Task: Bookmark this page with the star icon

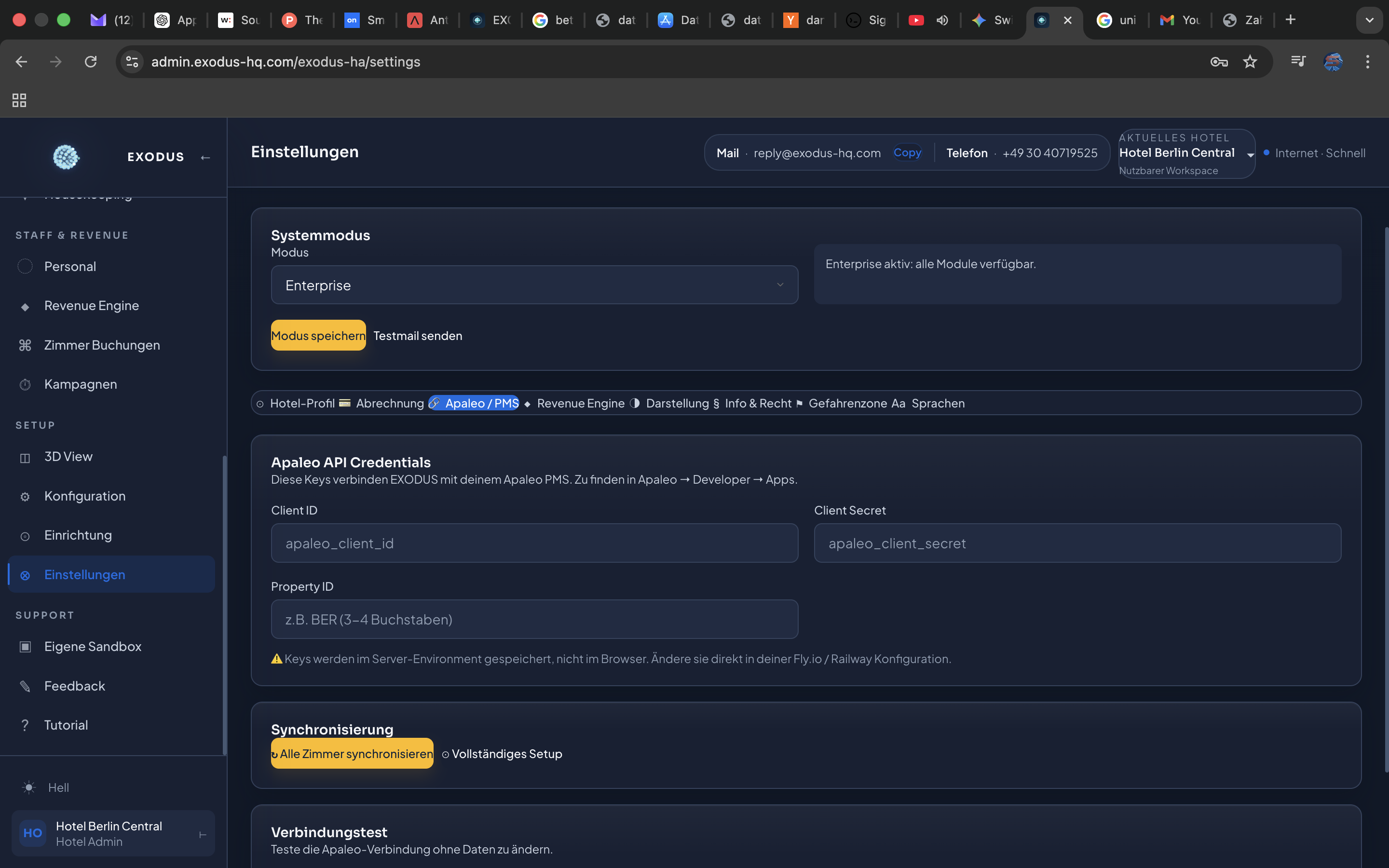Action: click(1250, 61)
